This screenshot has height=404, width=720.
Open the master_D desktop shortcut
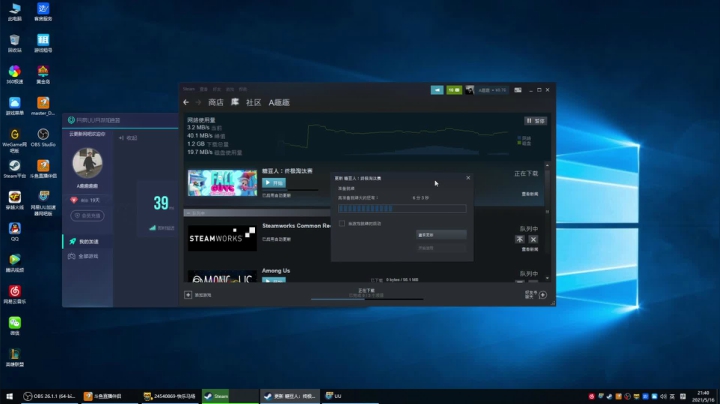[43, 106]
